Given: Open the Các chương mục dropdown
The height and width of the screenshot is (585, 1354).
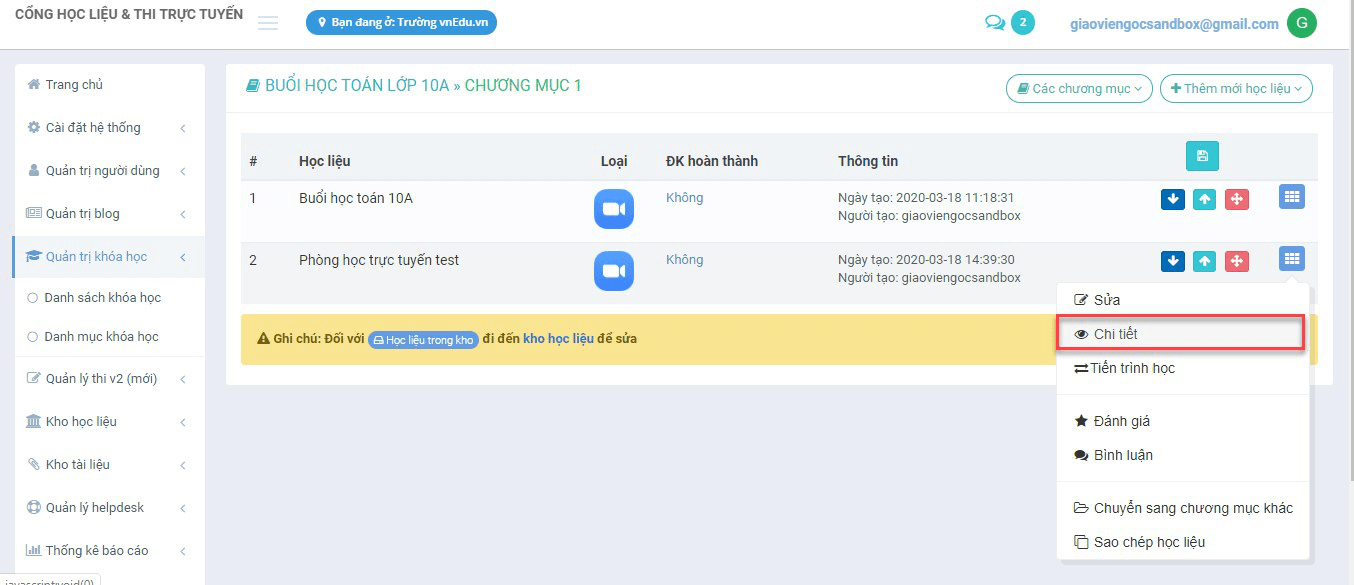Looking at the screenshot, I should pyautogui.click(x=1078, y=88).
